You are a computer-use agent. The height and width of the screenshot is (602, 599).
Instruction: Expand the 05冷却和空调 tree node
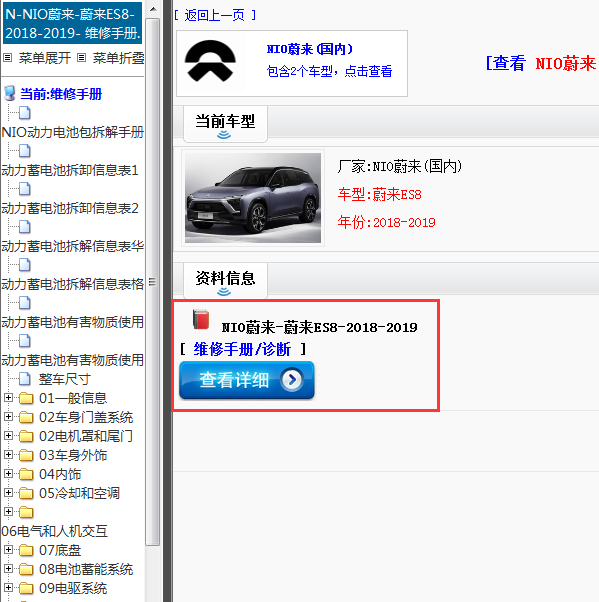coord(8,493)
